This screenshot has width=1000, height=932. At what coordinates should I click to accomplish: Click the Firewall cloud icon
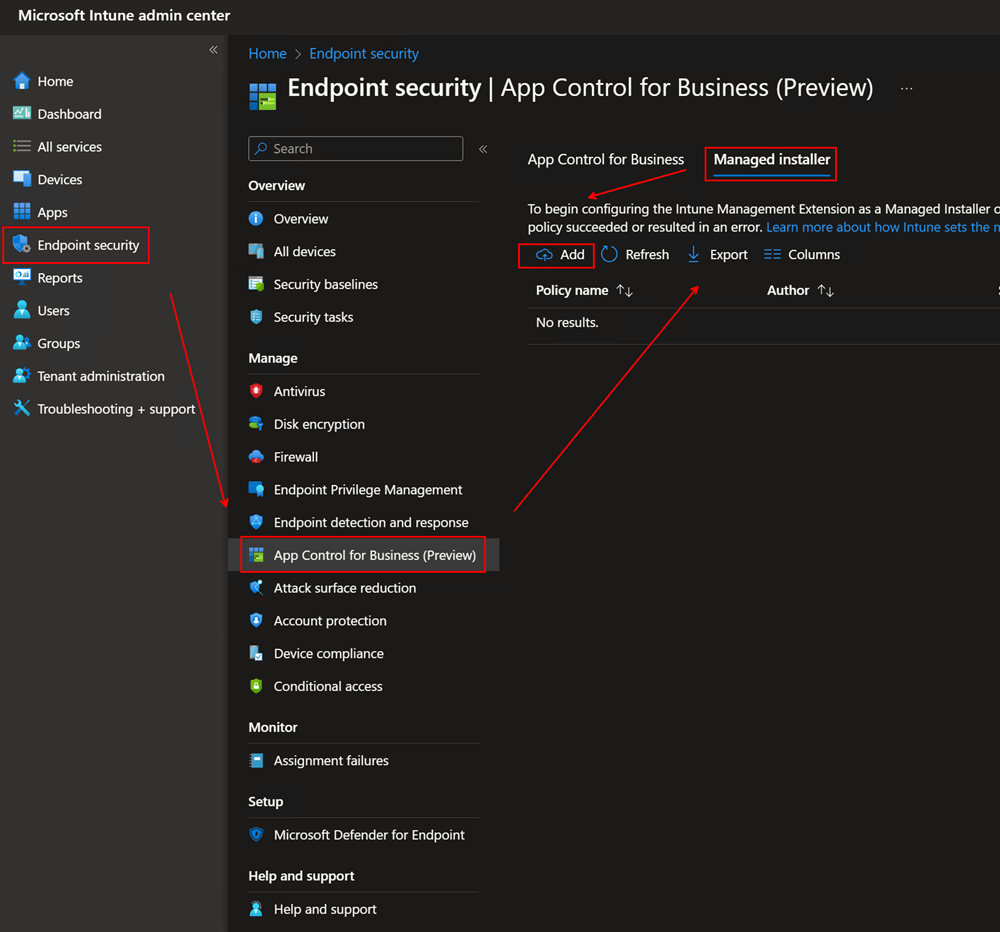point(256,457)
